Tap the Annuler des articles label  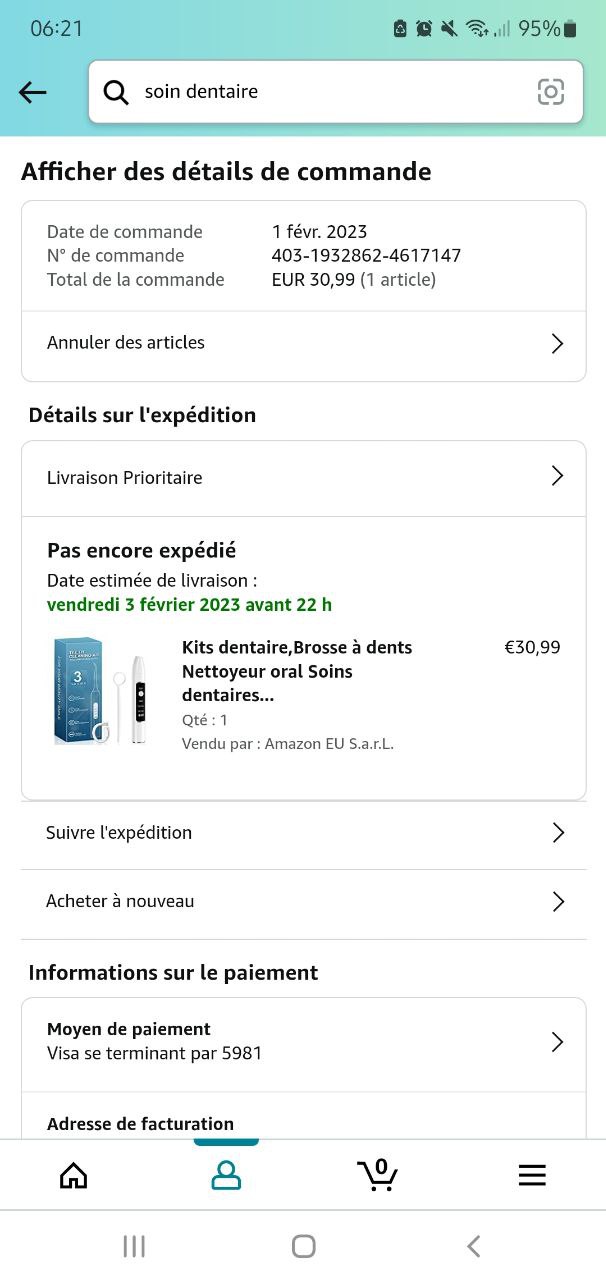[126, 342]
